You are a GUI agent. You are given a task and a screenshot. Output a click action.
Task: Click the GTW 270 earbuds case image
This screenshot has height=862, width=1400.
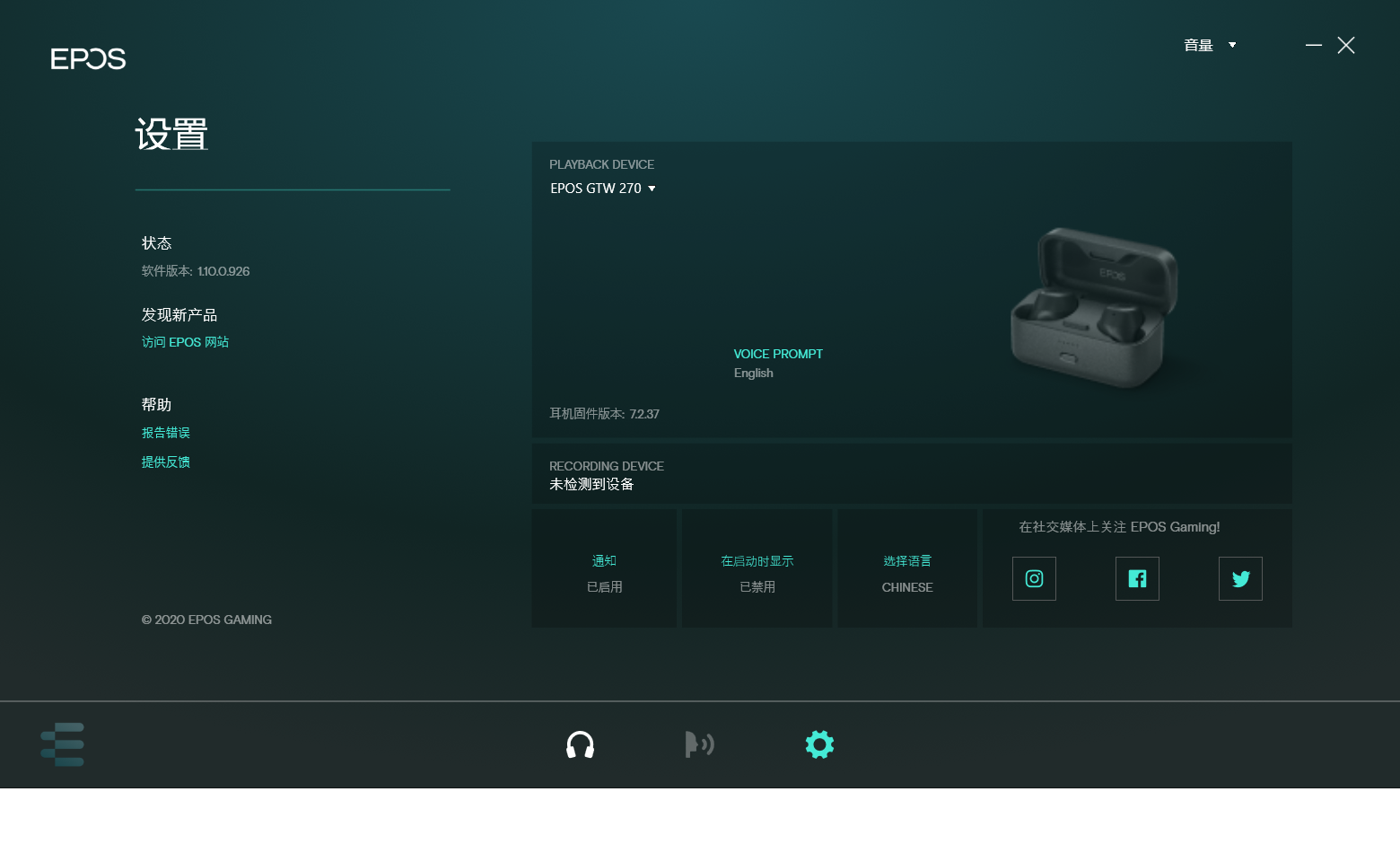click(x=1095, y=307)
